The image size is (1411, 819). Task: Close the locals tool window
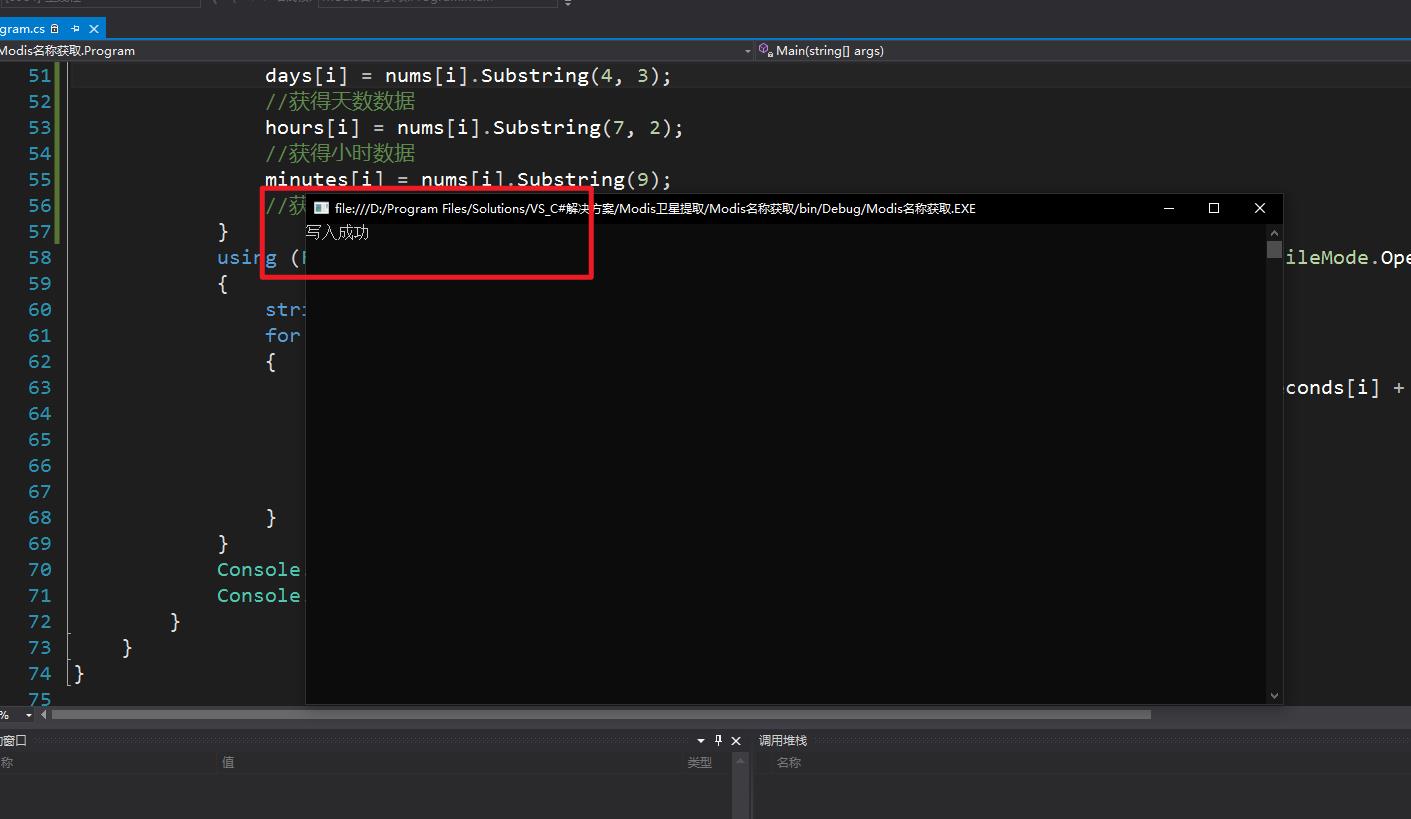click(x=736, y=741)
